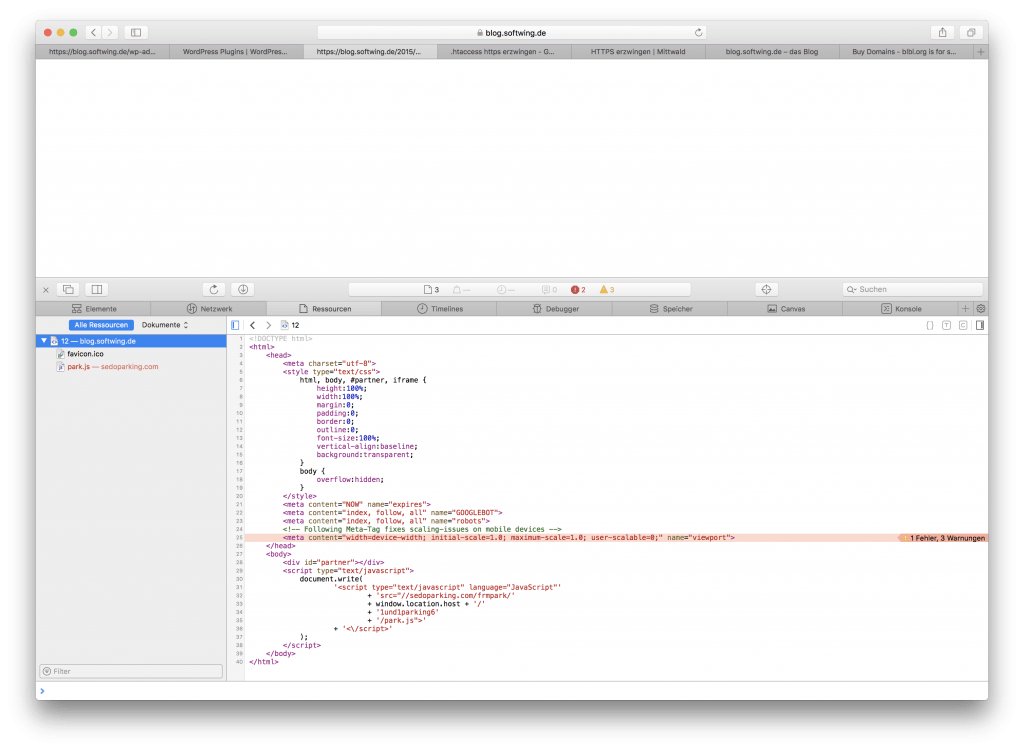The image size is (1024, 751).
Task: Open the Dokumente resource type dropdown
Action: (165, 325)
